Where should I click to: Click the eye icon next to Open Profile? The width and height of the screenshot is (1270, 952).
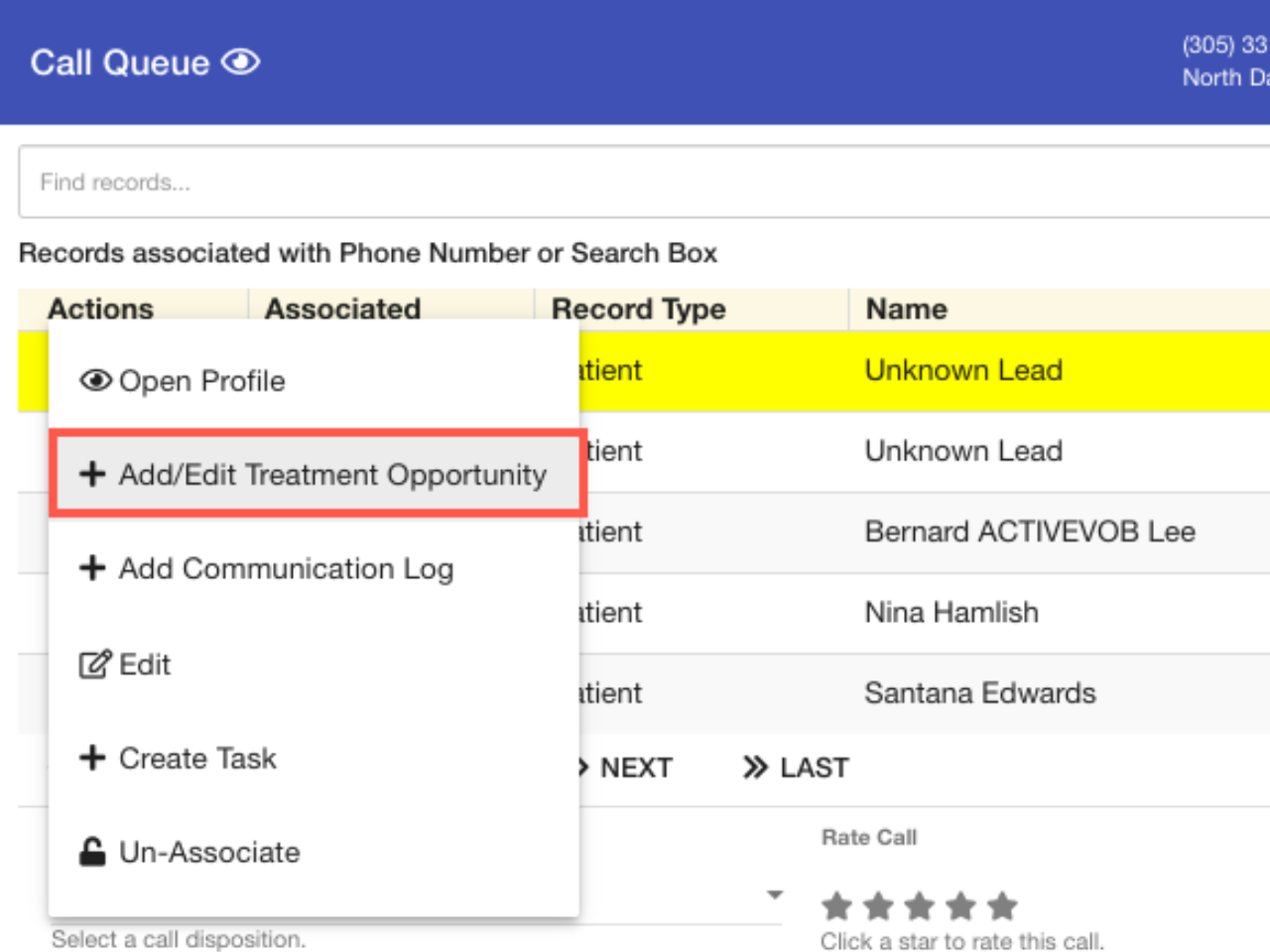click(x=95, y=381)
